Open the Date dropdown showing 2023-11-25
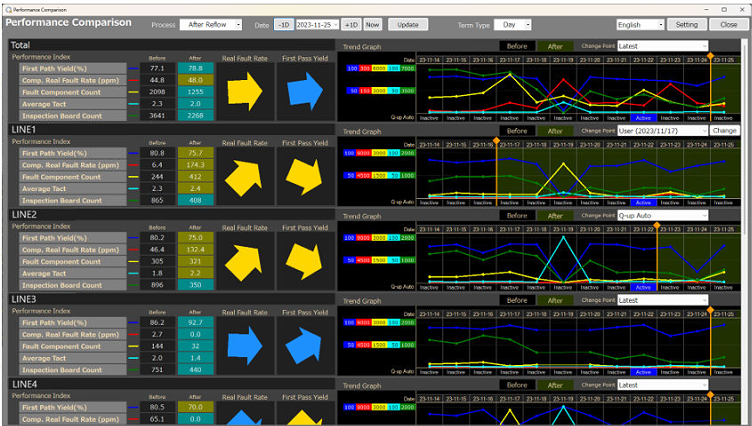Image resolution: width=752 pixels, height=426 pixels. (317, 24)
